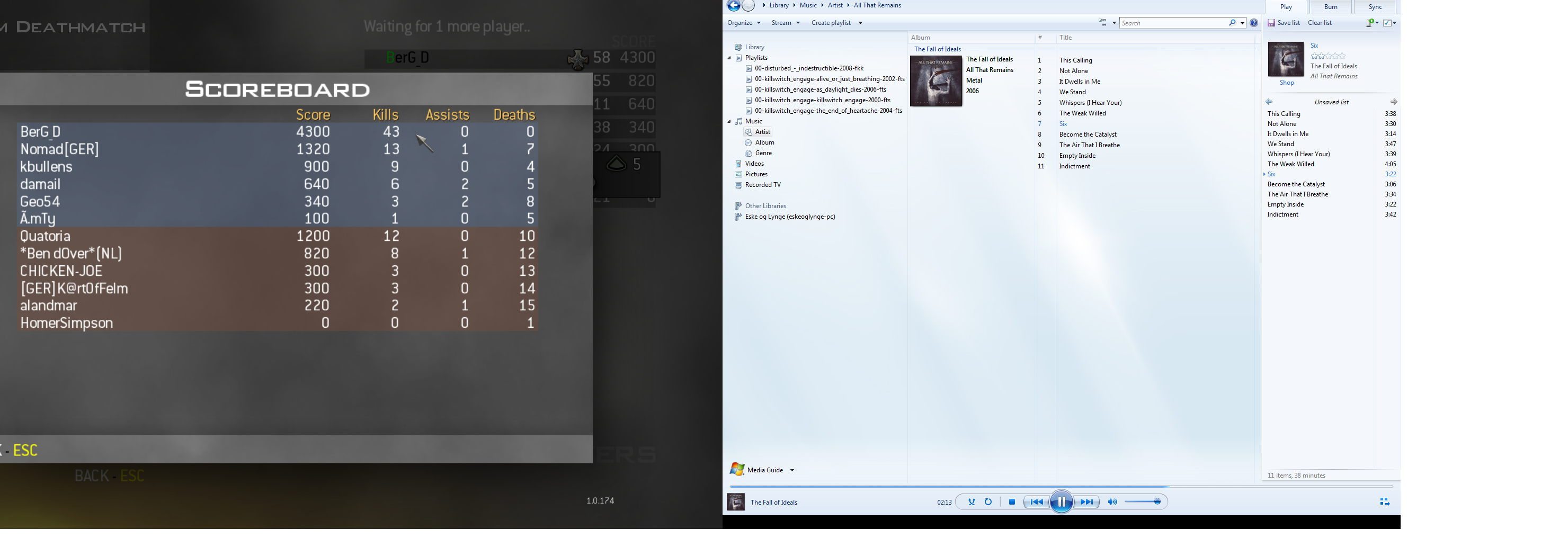The image size is (1568, 556).
Task: Collapse the Playlists tree node
Action: [x=729, y=58]
